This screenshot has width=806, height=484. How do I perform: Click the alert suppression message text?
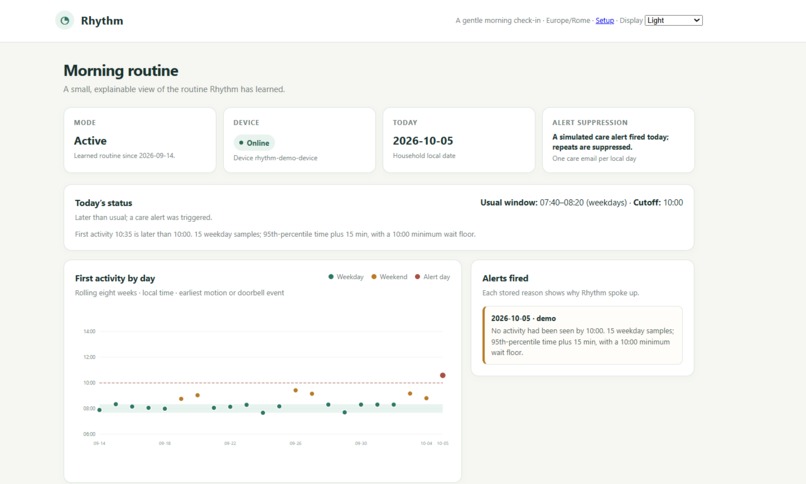(610, 142)
